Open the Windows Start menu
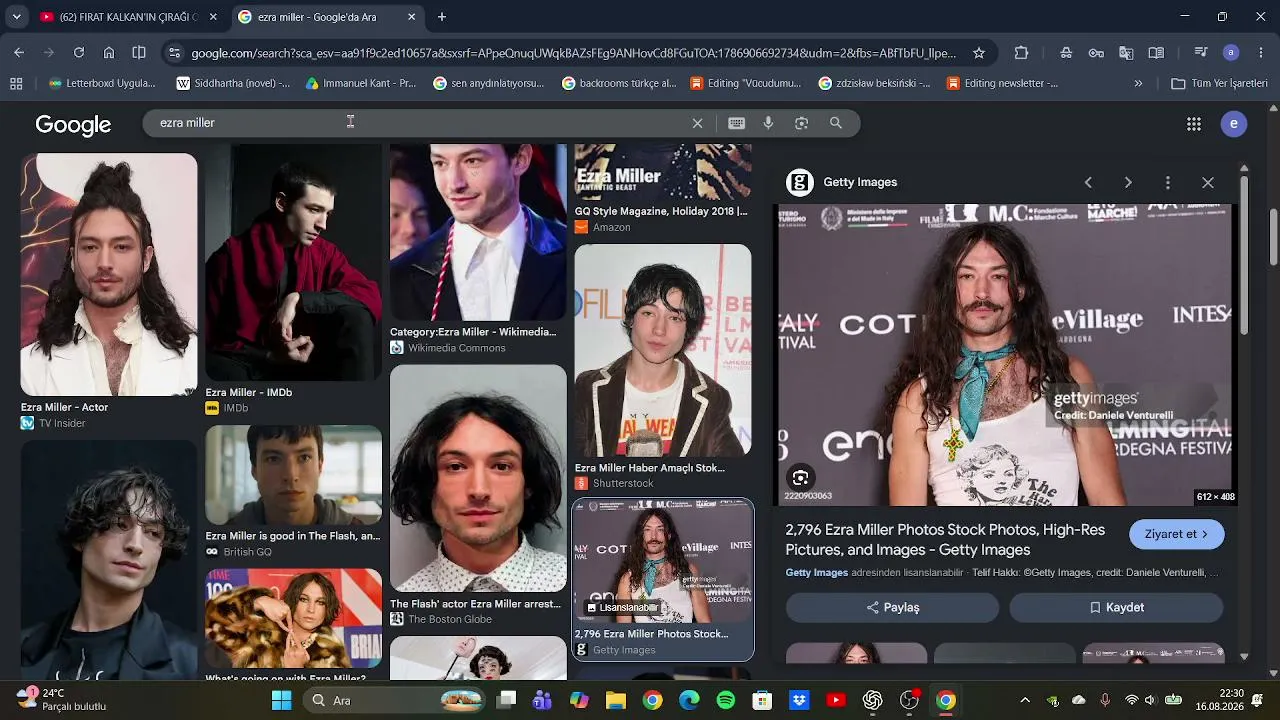 281,700
